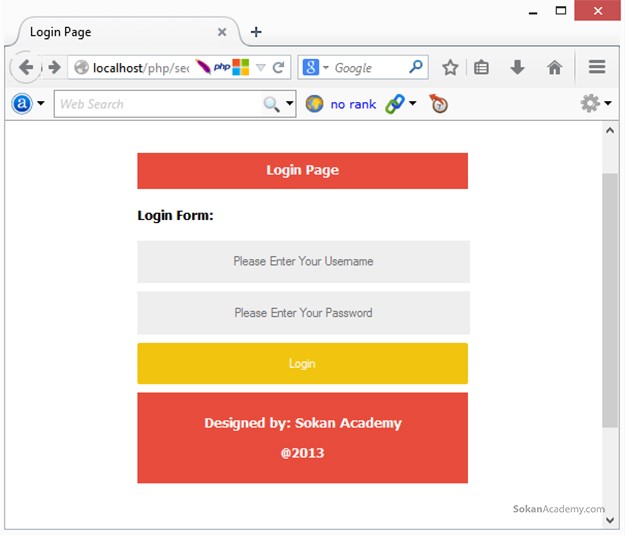Viewport: 625px width, 535px height.
Task: Click the Wayback clock icon
Action: 438,104
